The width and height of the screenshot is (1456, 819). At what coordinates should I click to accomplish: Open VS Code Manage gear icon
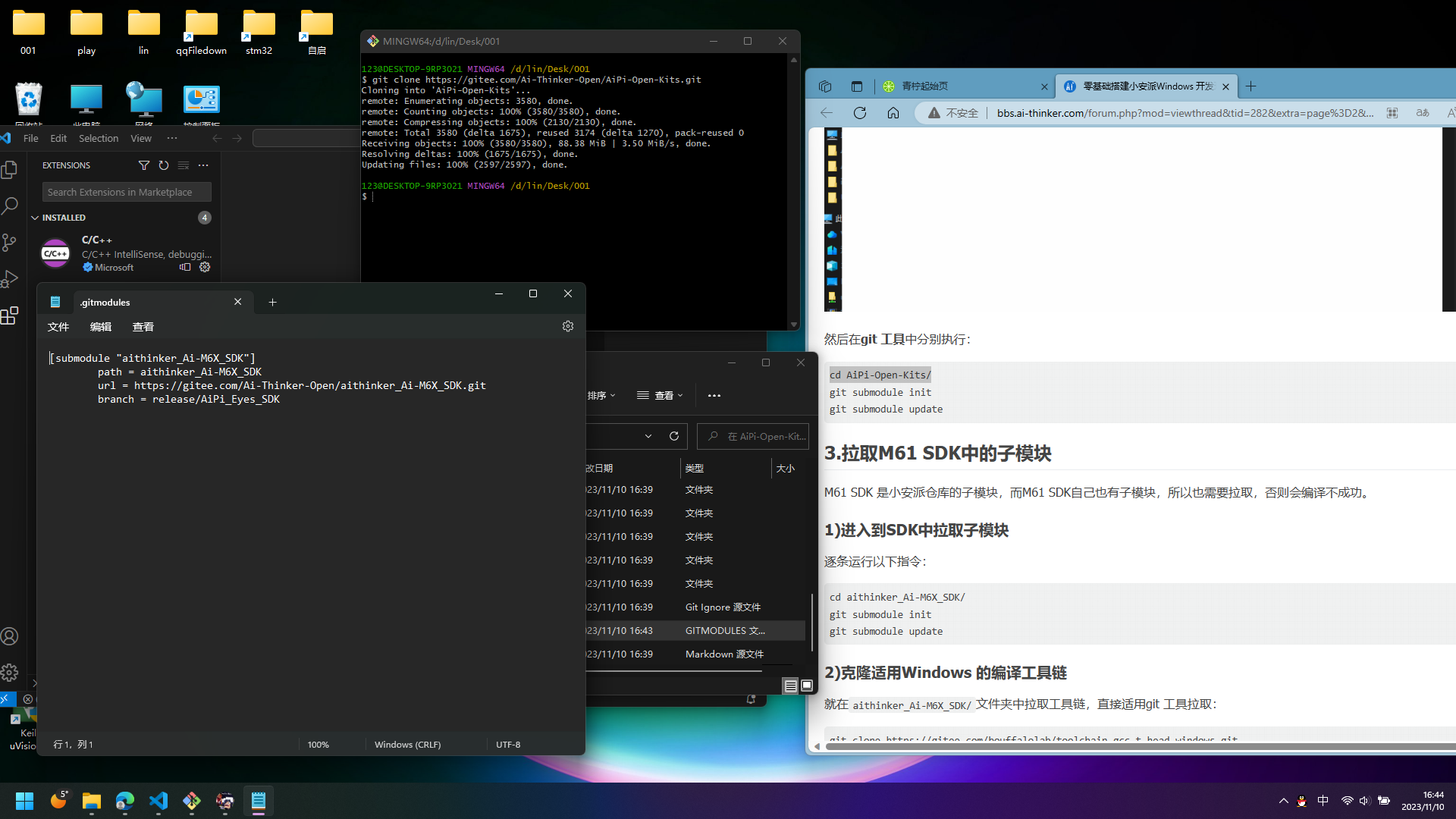pyautogui.click(x=10, y=673)
